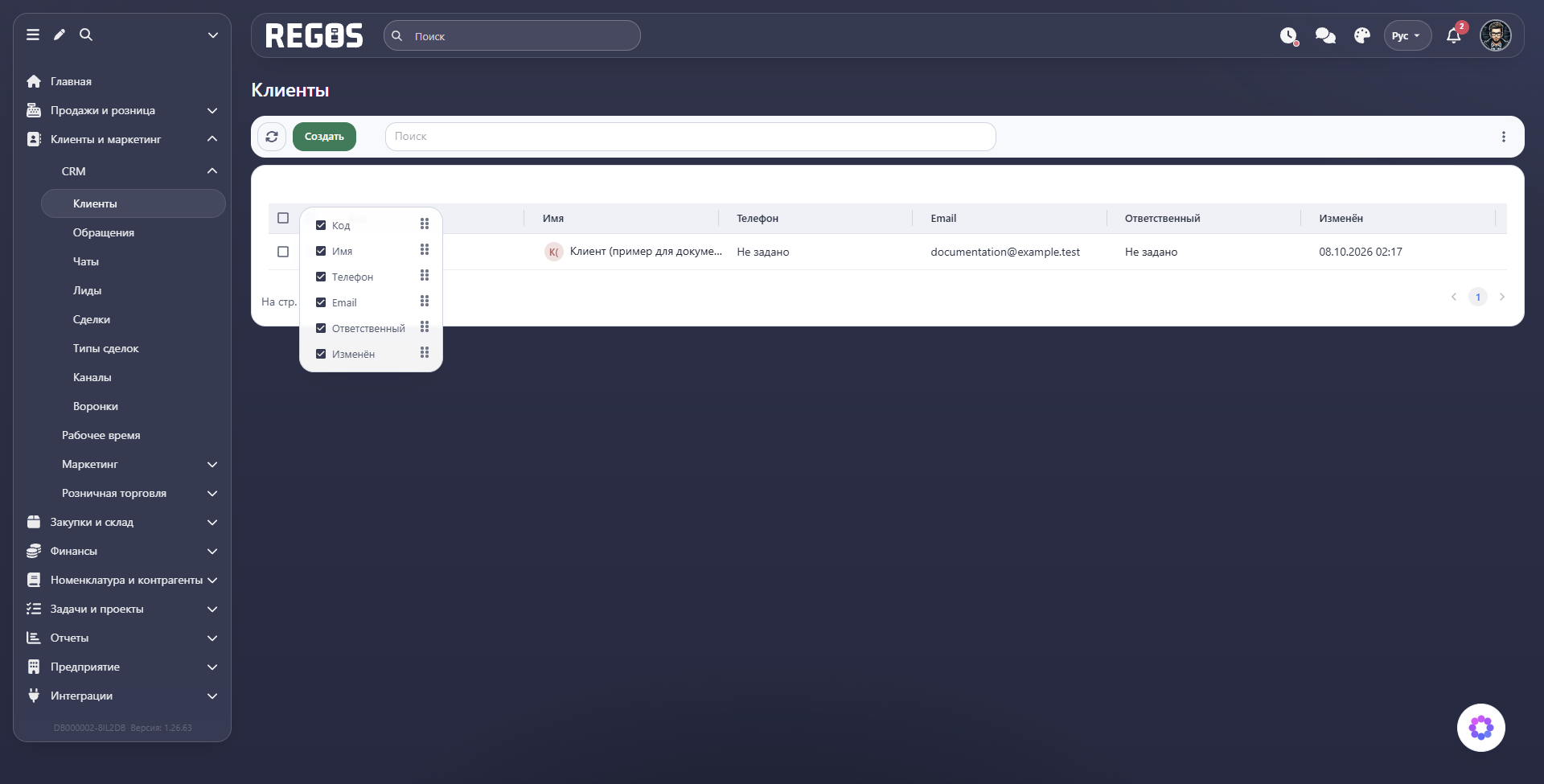Open the purple flower assistant button
The width and height of the screenshot is (1544, 784).
1481,728
